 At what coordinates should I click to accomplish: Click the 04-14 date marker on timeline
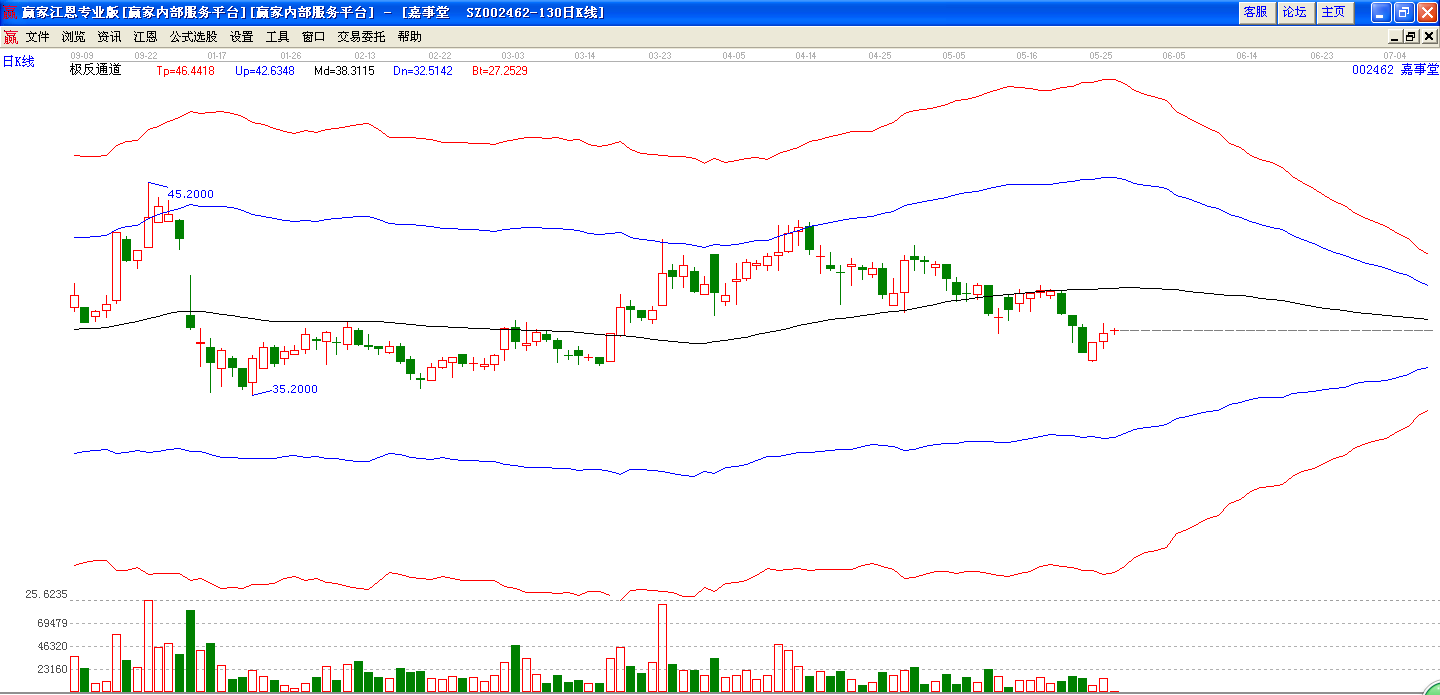point(806,56)
